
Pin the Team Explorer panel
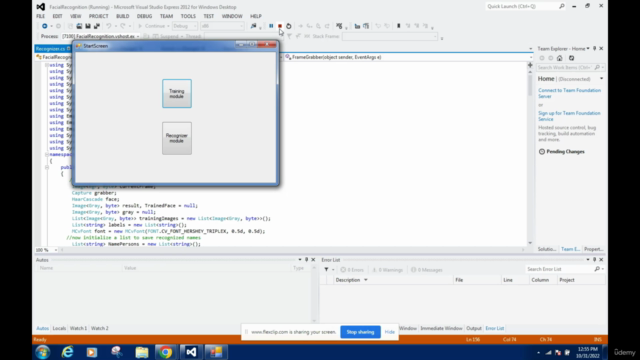[x=594, y=49]
